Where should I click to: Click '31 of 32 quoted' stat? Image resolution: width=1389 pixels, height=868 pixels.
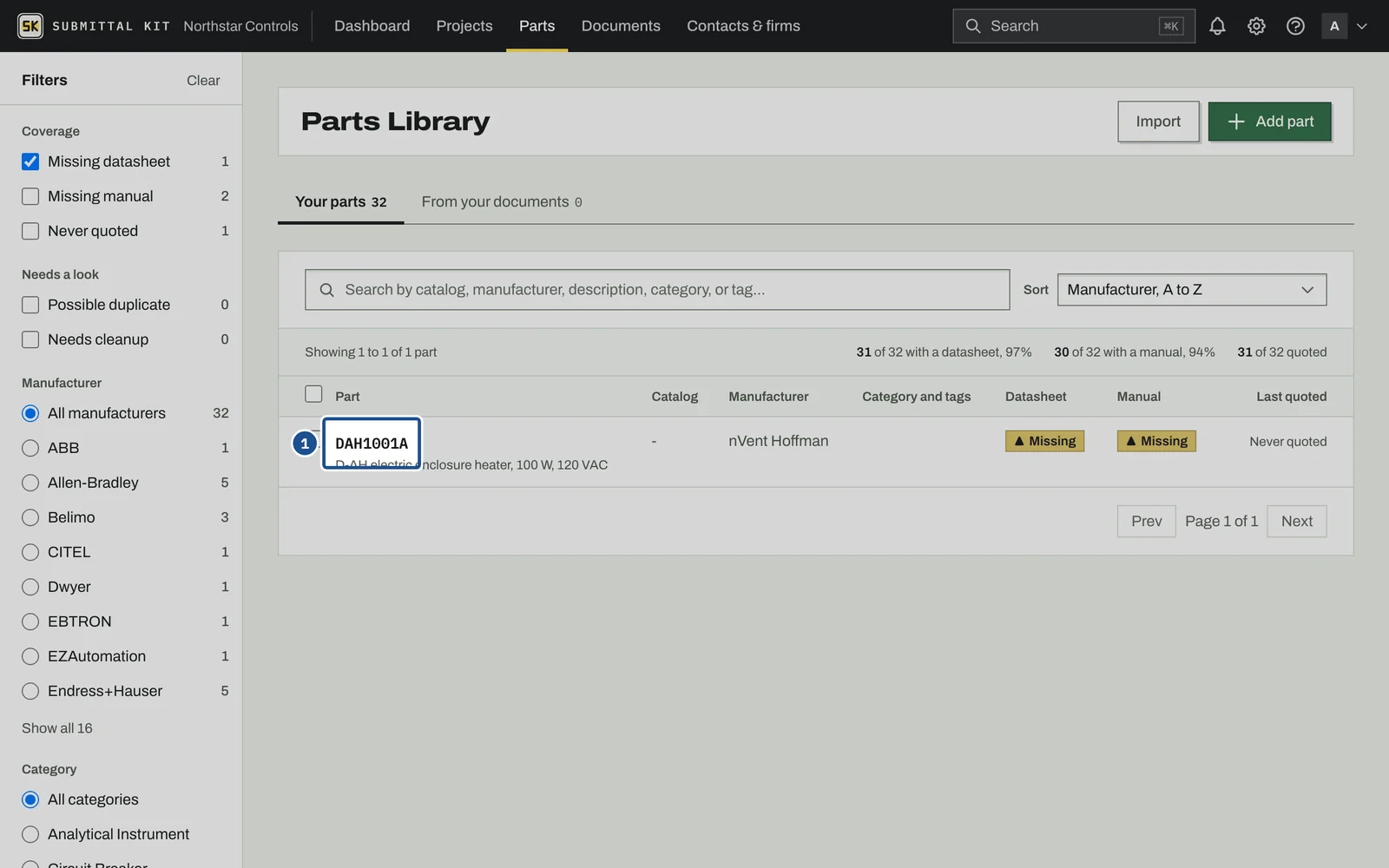point(1282,352)
